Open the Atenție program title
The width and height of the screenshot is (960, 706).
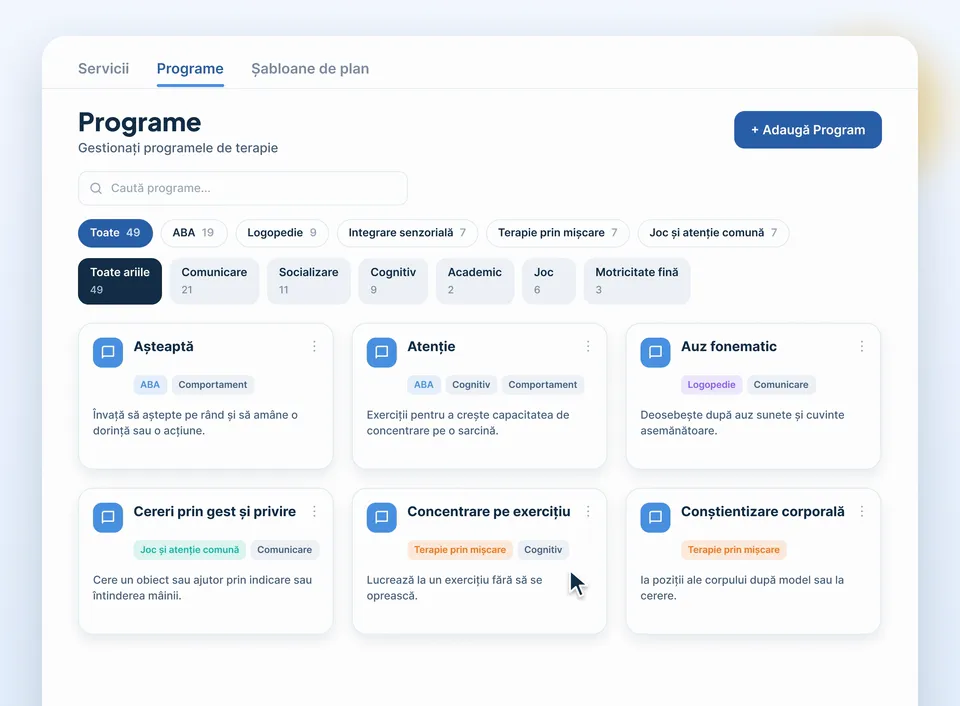coord(431,347)
